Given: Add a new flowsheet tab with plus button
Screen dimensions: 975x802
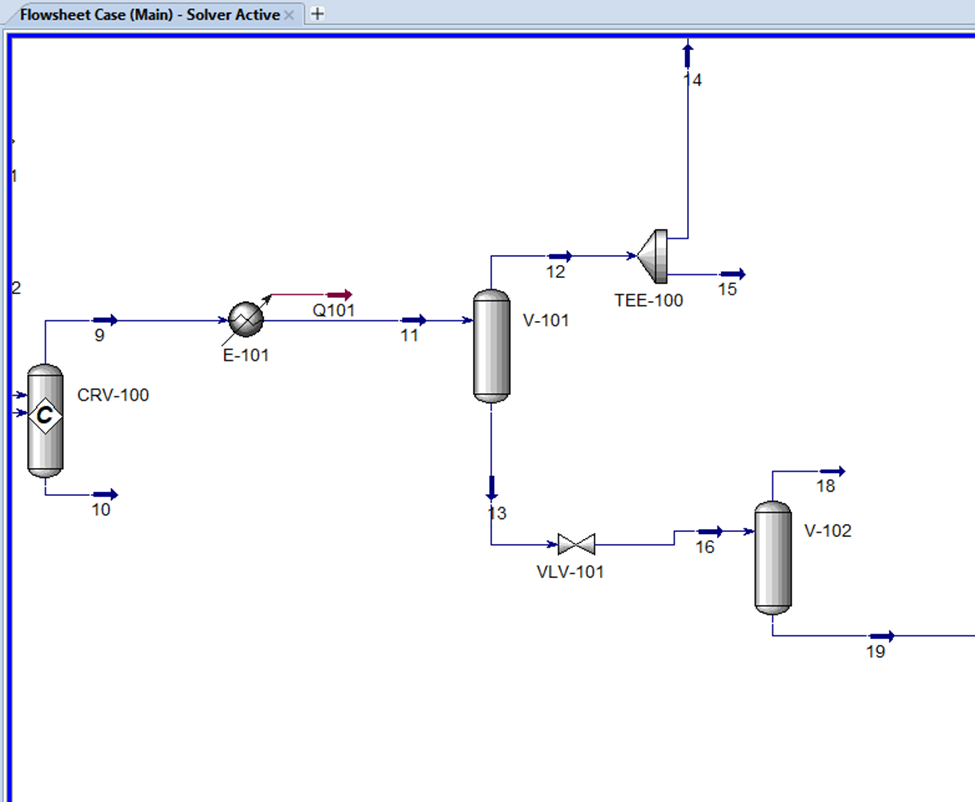Looking at the screenshot, I should pyautogui.click(x=317, y=14).
